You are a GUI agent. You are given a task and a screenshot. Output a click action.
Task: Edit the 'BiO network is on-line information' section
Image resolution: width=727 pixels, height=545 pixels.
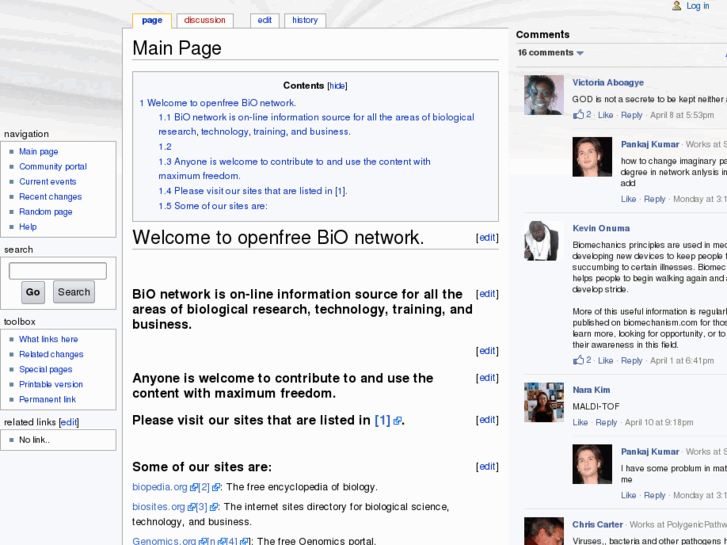point(487,294)
